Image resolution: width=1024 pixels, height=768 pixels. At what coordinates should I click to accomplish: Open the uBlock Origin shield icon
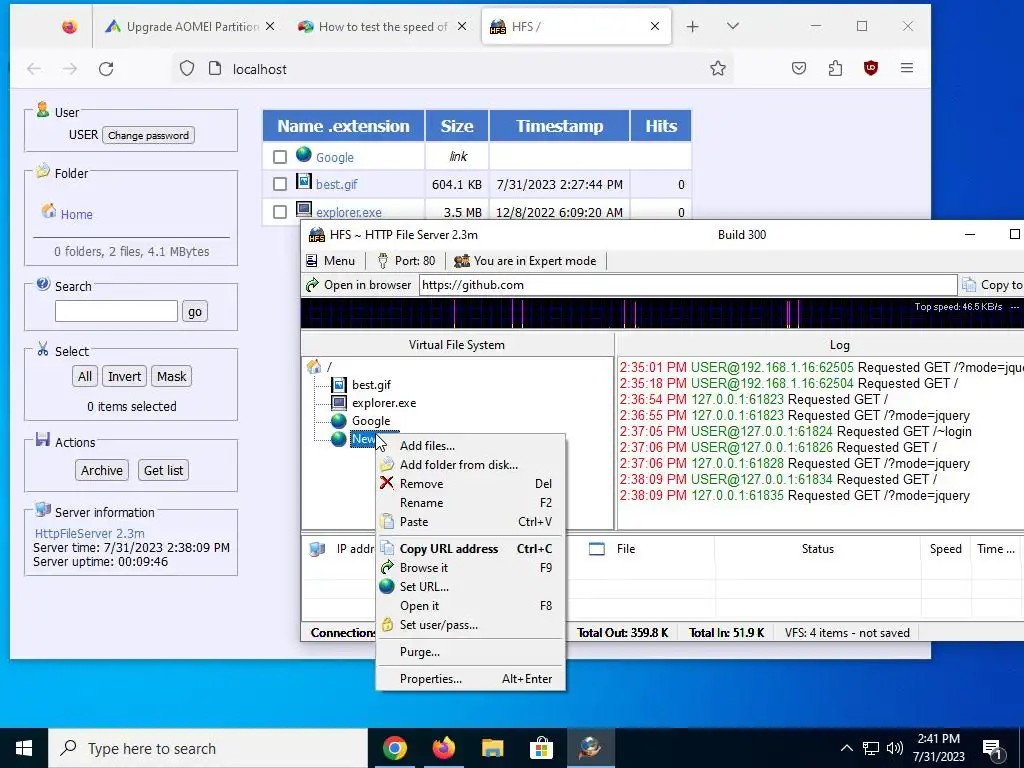[871, 68]
